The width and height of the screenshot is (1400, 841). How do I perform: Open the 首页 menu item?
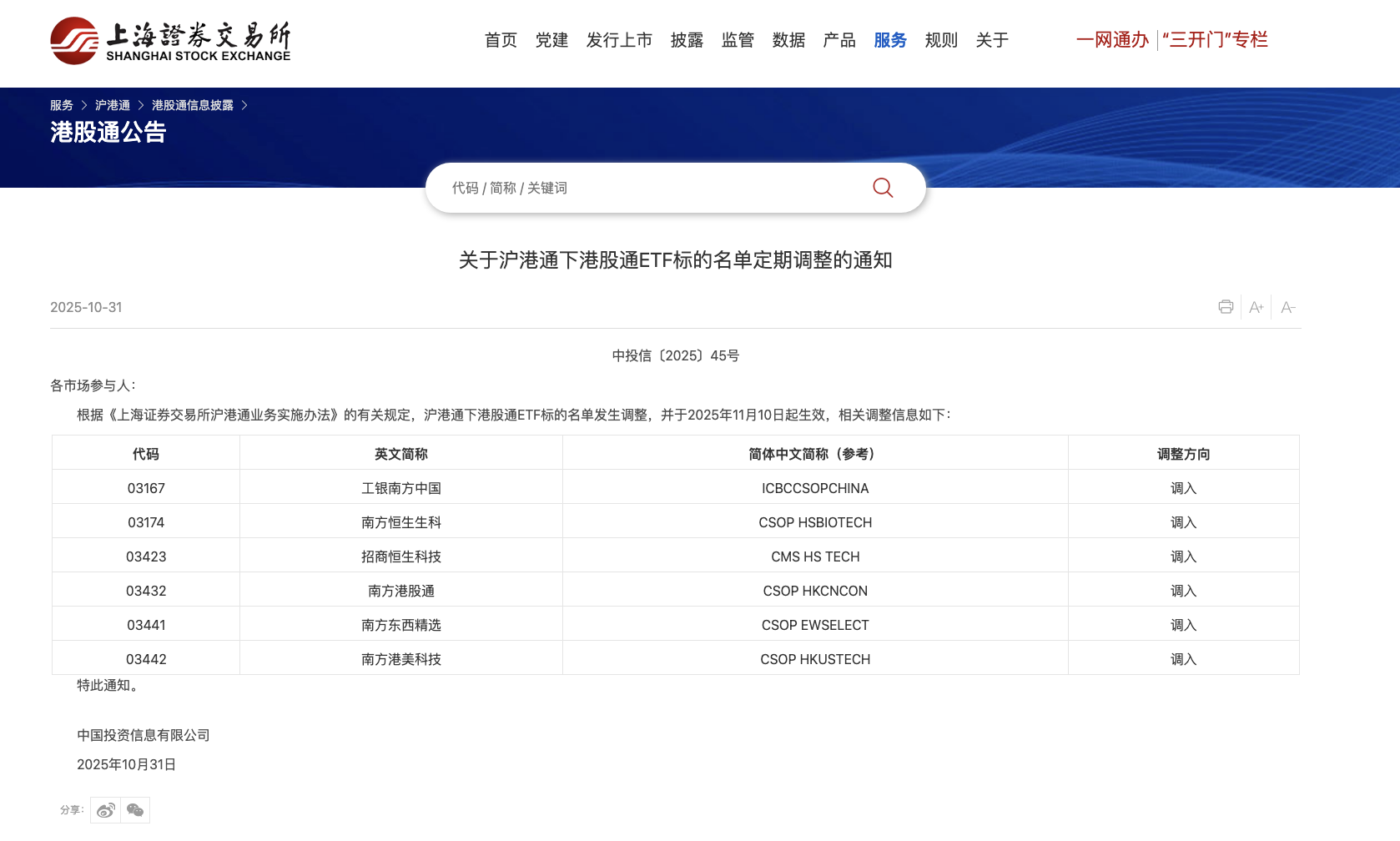pos(501,40)
